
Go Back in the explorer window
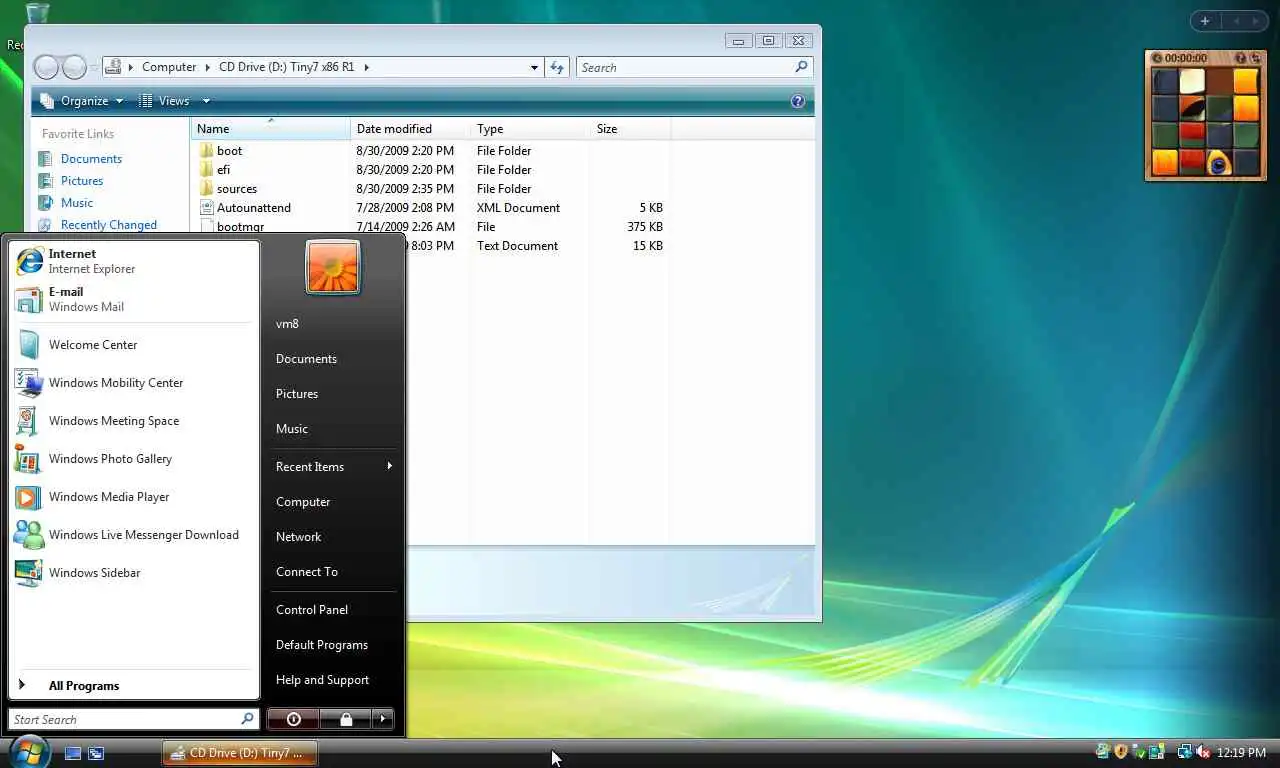coord(46,67)
